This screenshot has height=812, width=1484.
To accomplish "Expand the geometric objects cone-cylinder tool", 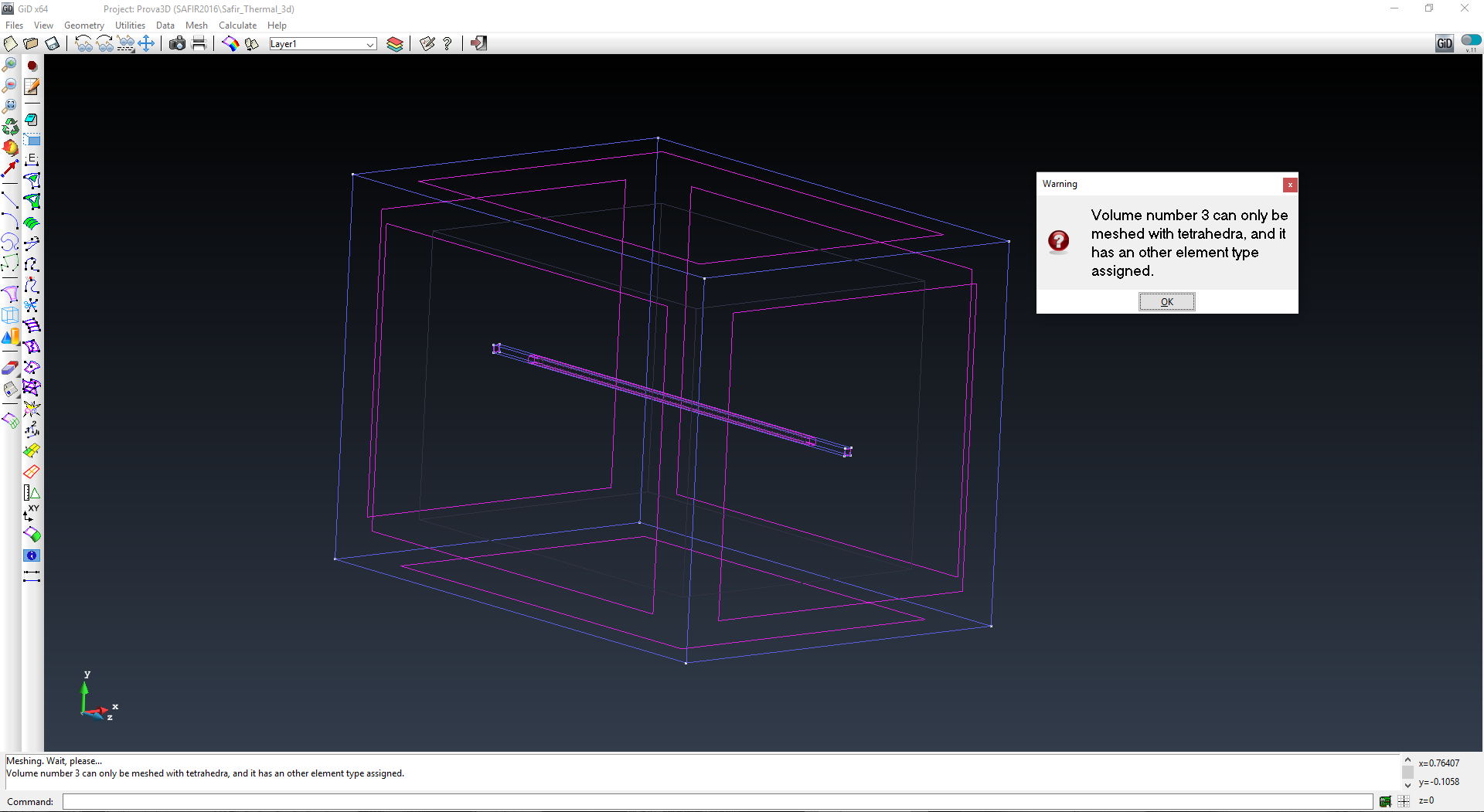I will [x=9, y=337].
